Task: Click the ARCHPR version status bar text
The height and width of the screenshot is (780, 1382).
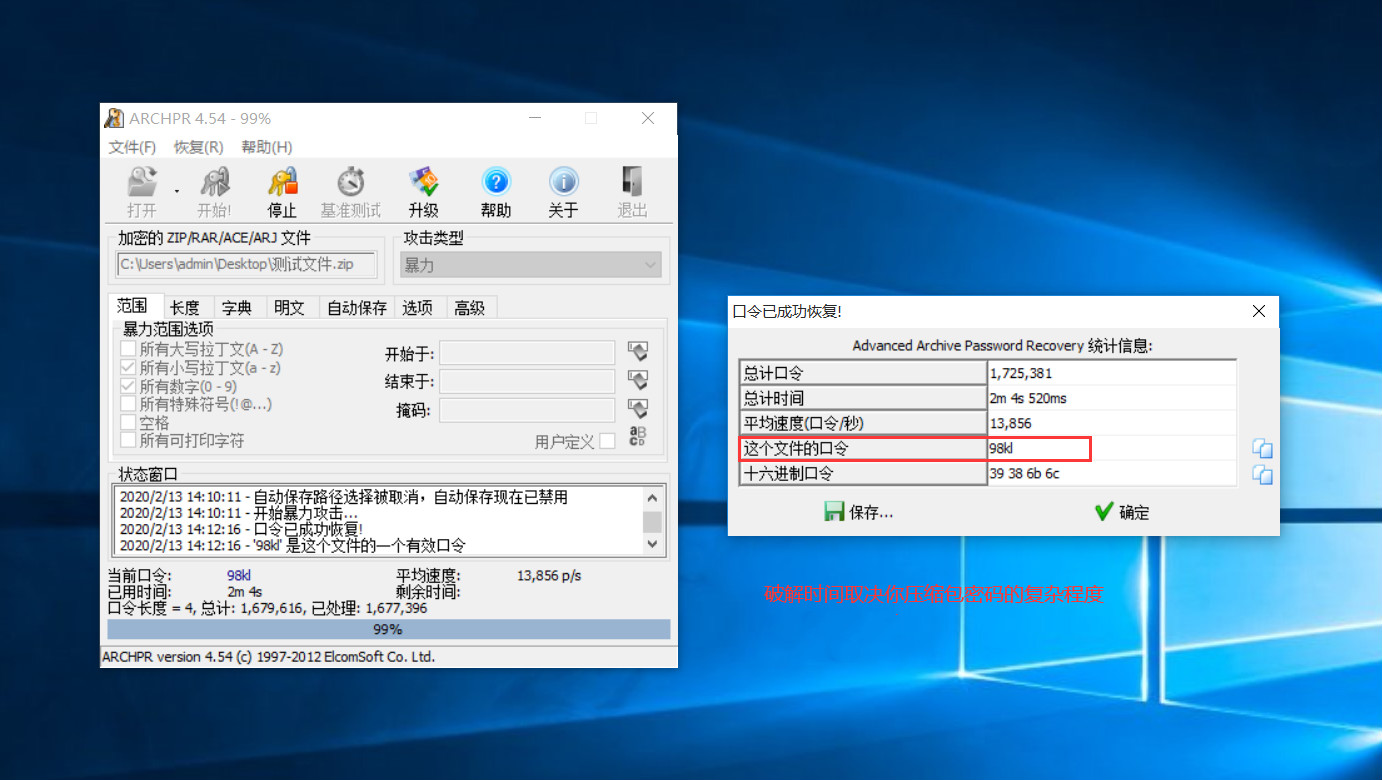Action: point(268,658)
